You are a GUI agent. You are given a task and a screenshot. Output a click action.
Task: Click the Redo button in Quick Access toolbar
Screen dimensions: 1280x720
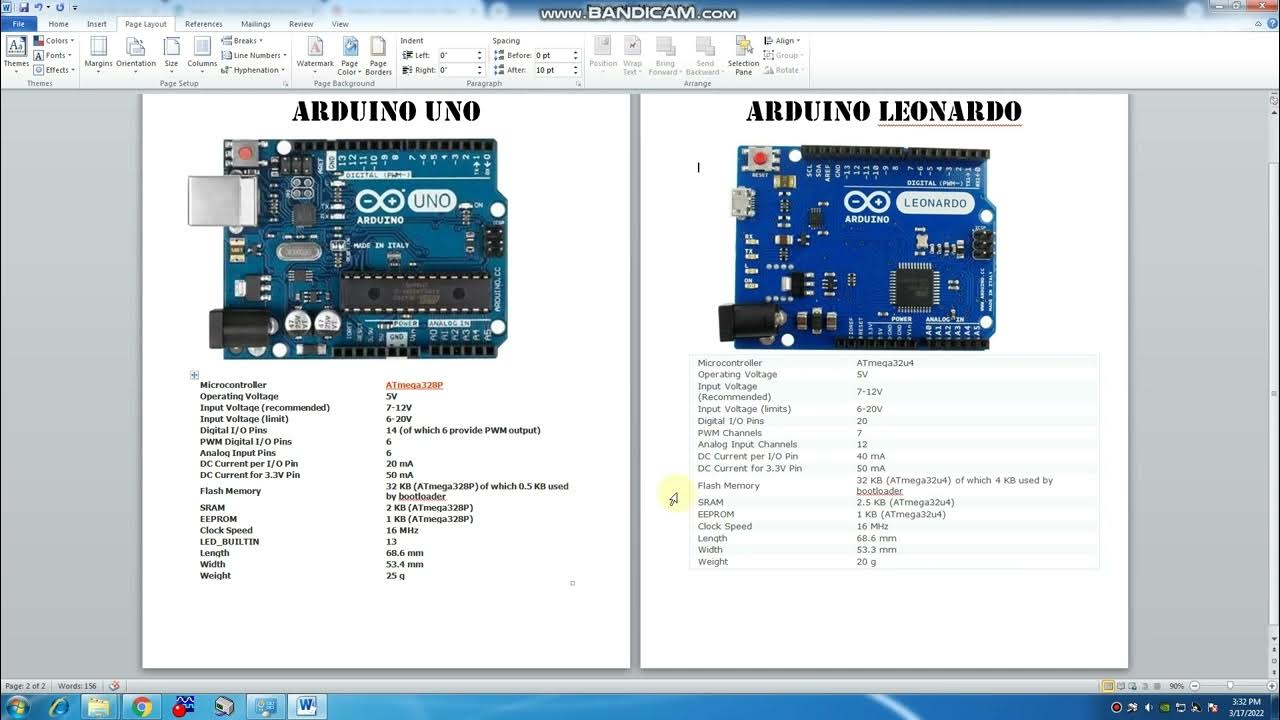[x=60, y=8]
